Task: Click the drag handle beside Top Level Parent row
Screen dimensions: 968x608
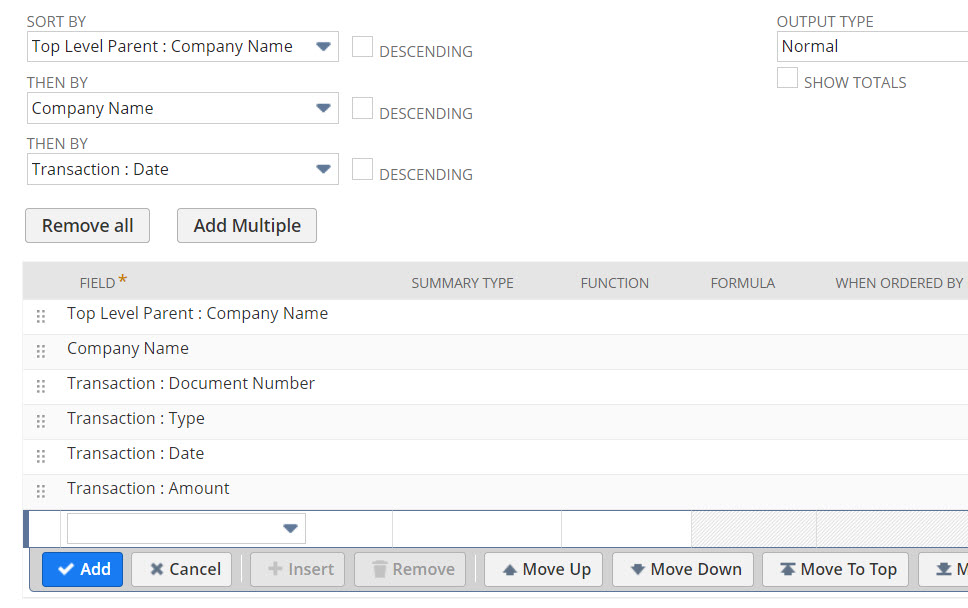Action: [x=41, y=315]
